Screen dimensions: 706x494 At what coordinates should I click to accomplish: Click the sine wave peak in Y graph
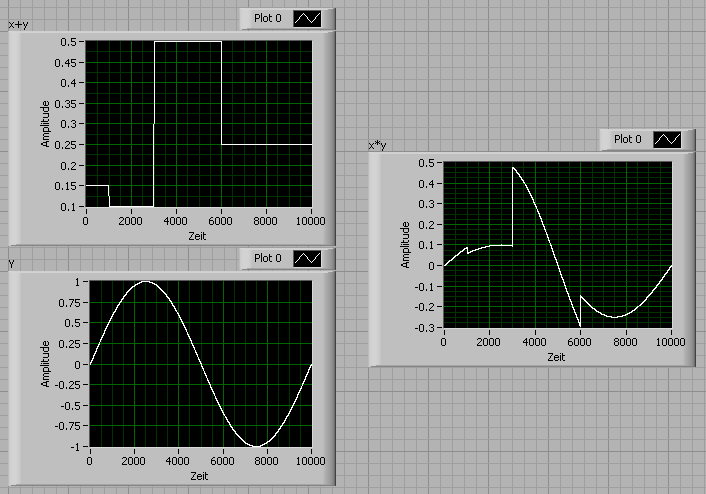(145, 282)
